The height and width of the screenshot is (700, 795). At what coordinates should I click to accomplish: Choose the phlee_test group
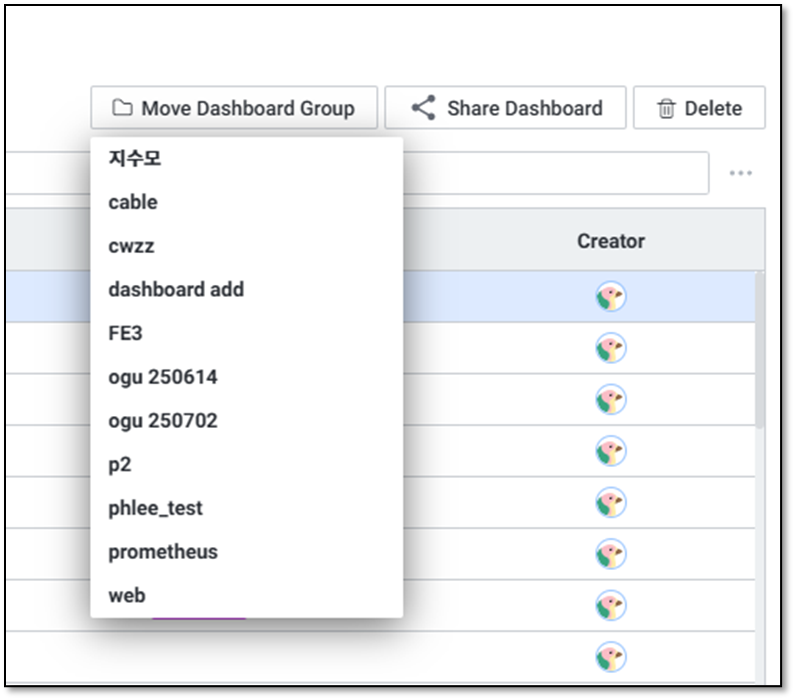155,508
